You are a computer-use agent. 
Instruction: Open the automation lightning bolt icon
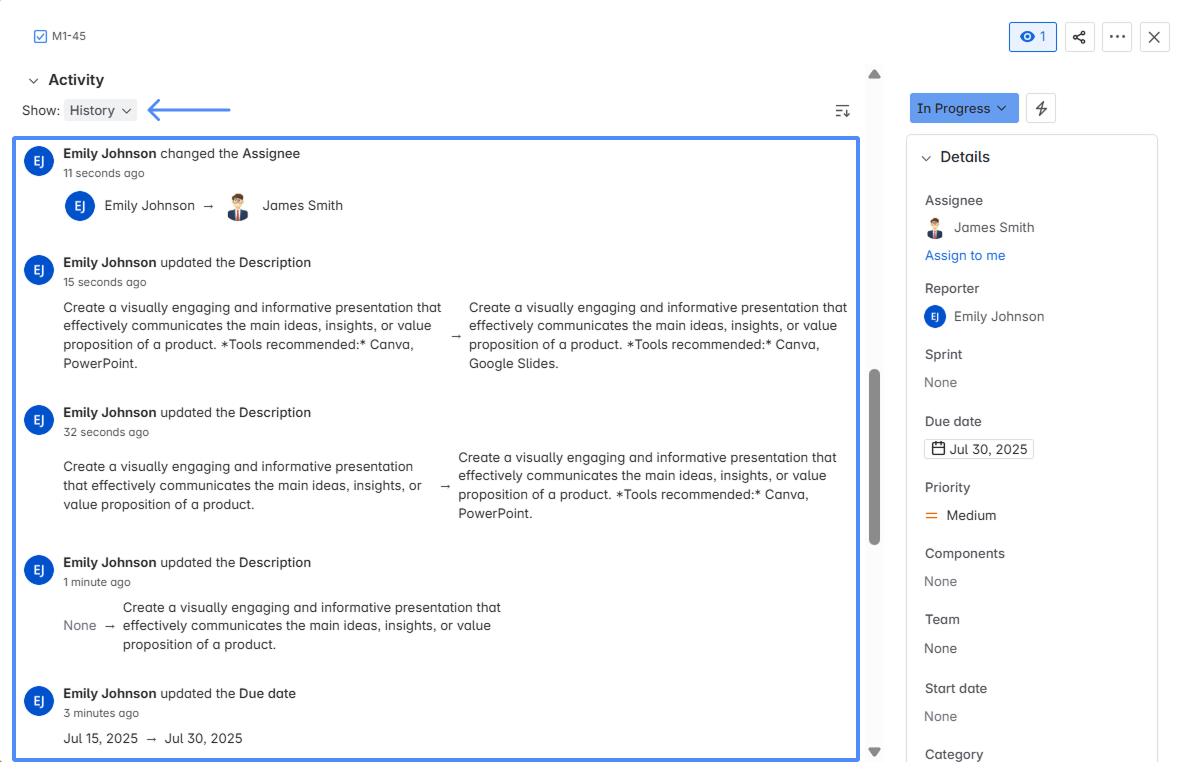tap(1040, 108)
